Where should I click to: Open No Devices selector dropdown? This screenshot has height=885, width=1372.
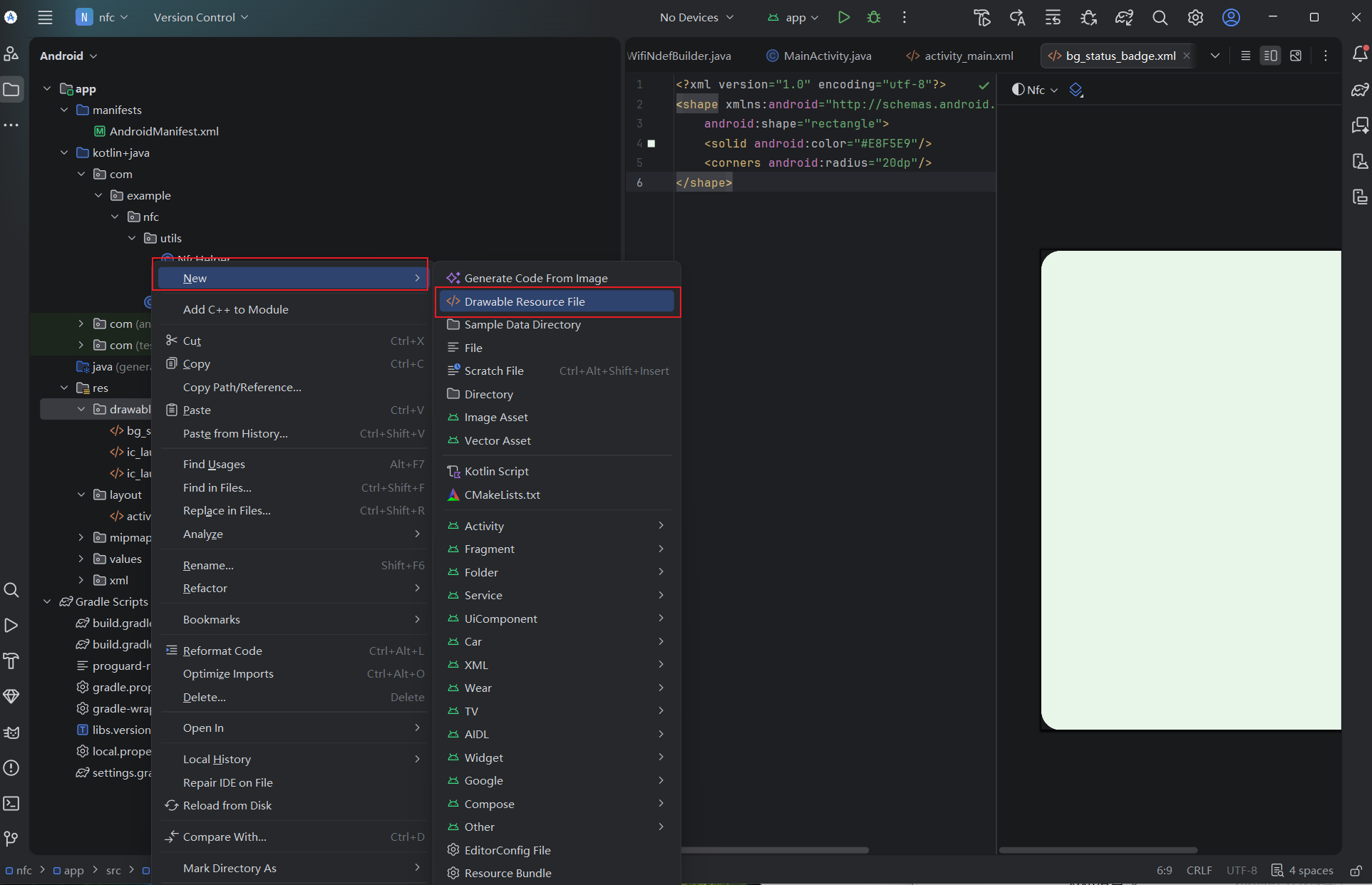point(696,17)
